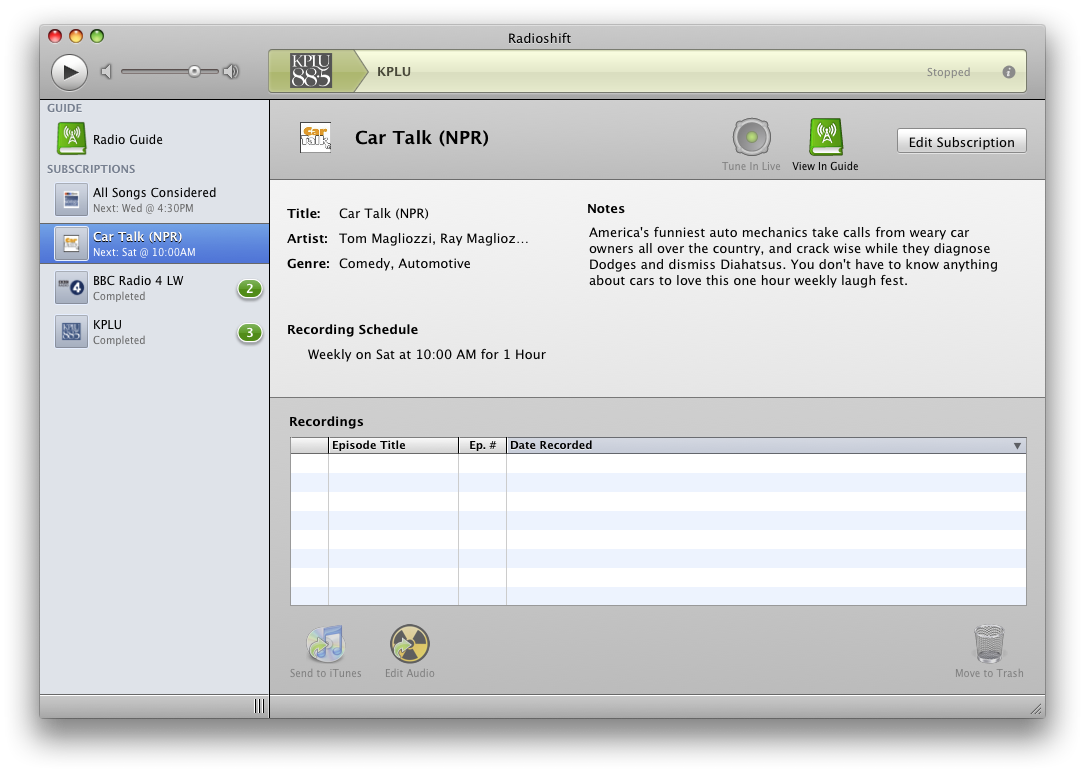Click the Send to iTunes icon

pos(326,645)
